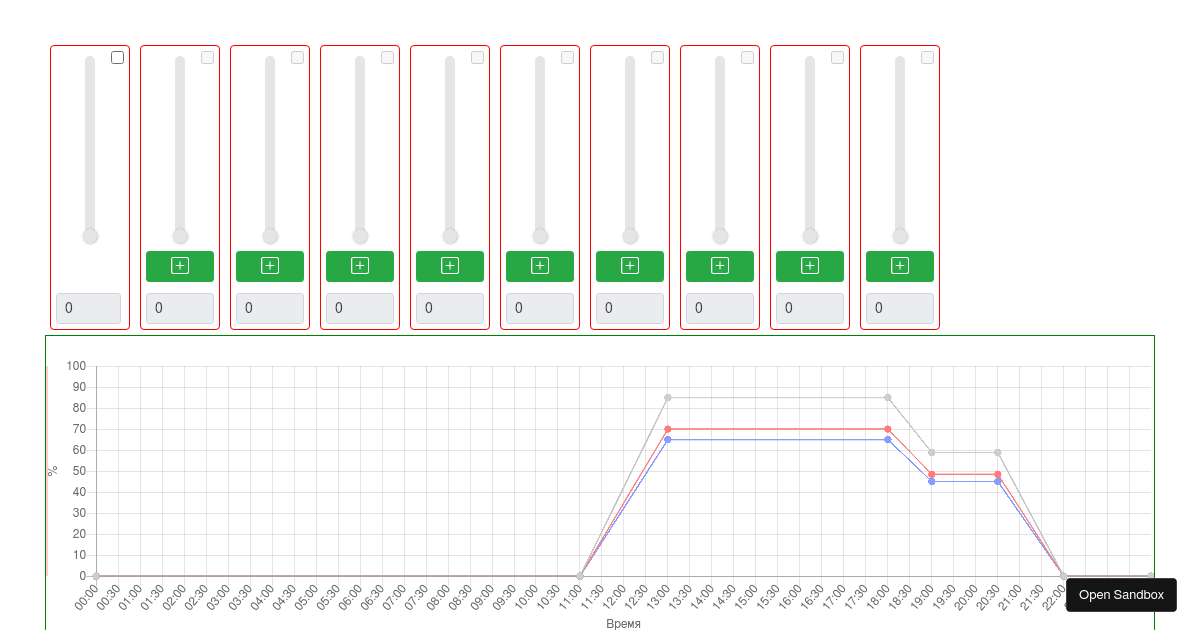Click the plus button on the fifth slider card
Screen dimensions: 1200x630
click(450, 266)
